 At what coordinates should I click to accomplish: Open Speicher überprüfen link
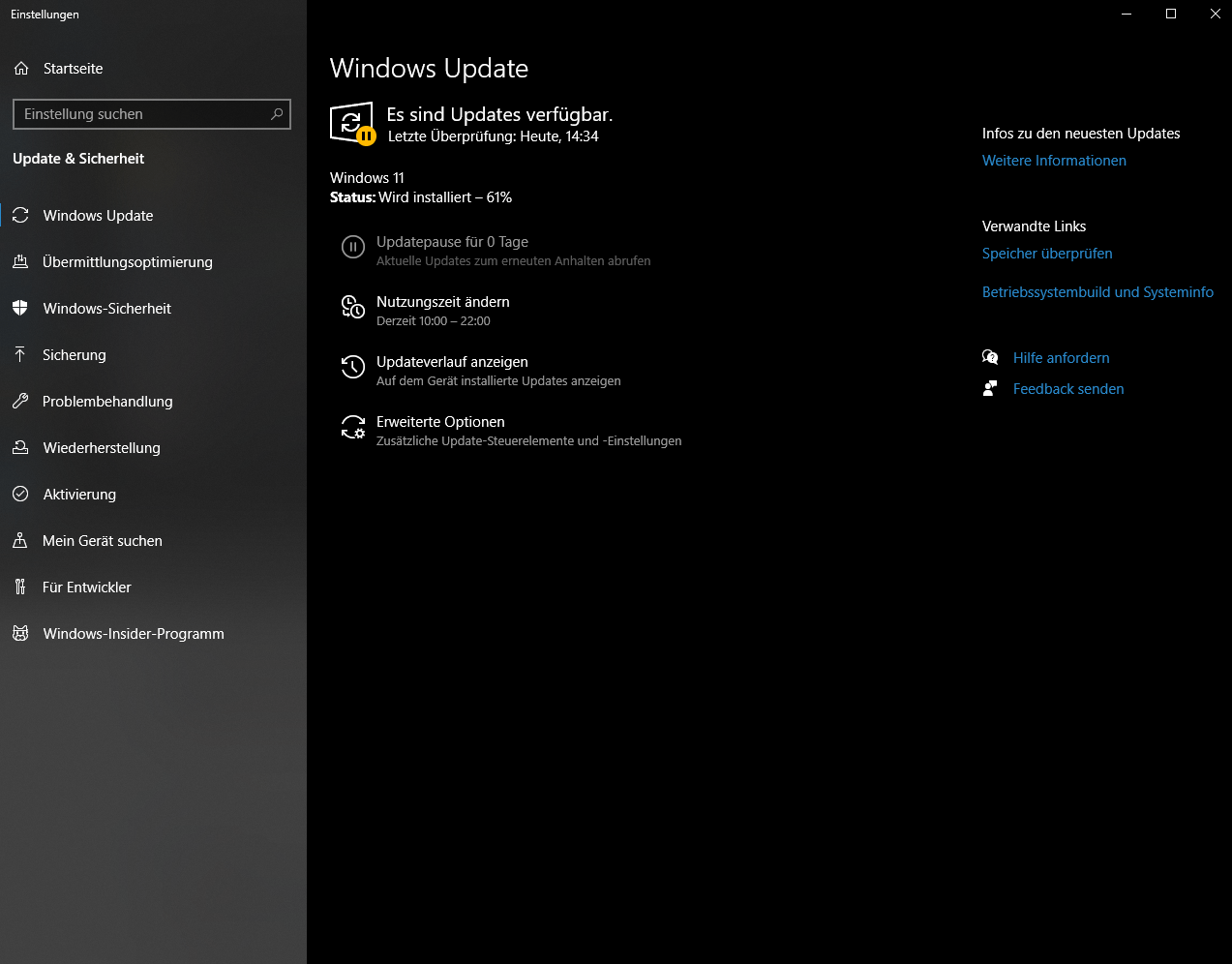click(1047, 254)
